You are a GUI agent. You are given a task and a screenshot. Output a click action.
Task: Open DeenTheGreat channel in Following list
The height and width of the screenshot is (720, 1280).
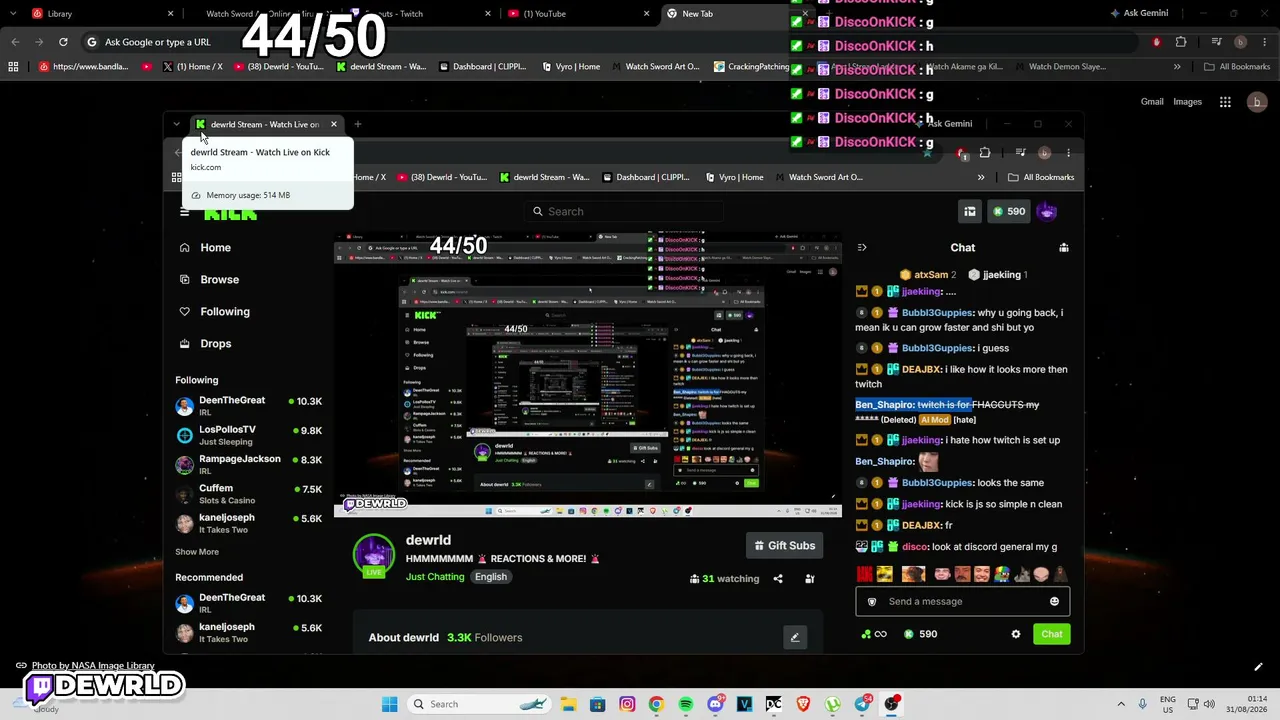click(249, 405)
